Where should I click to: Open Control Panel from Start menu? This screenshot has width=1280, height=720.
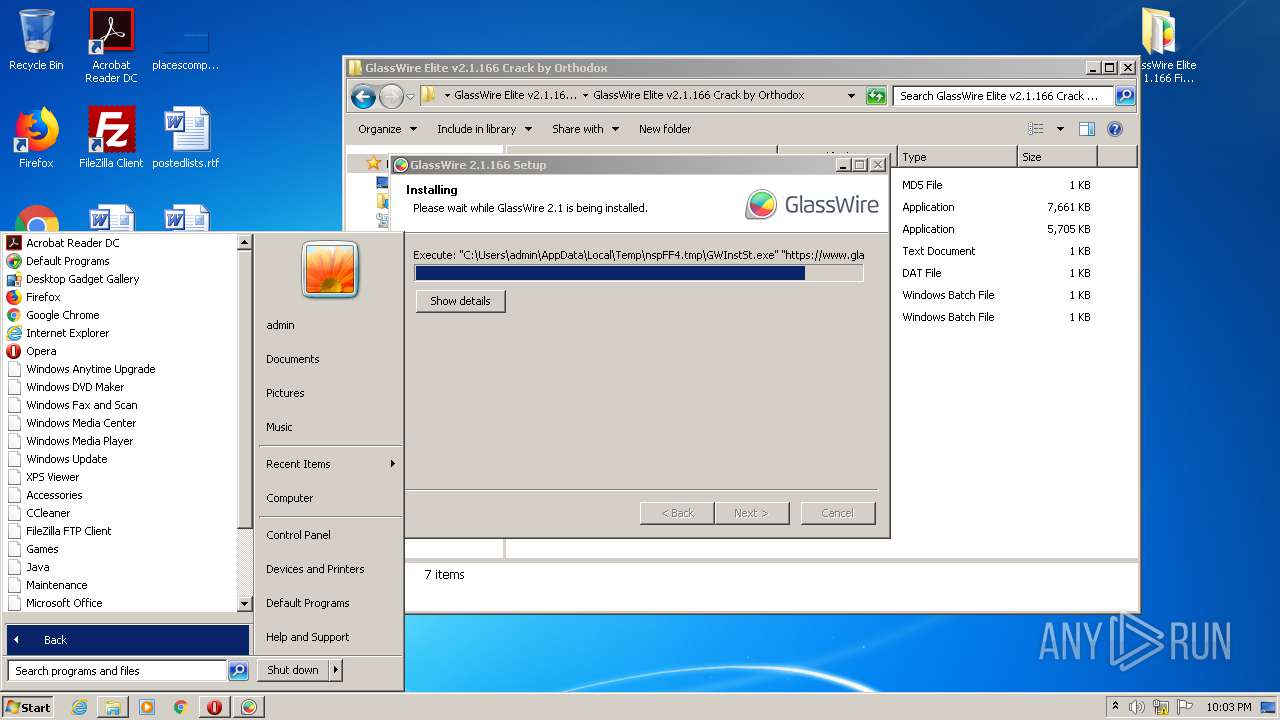pyautogui.click(x=298, y=535)
